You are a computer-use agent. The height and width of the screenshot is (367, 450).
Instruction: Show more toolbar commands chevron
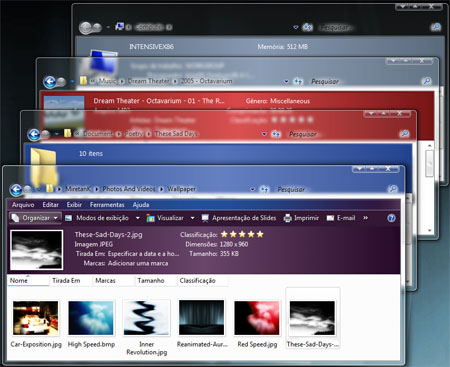(366, 218)
